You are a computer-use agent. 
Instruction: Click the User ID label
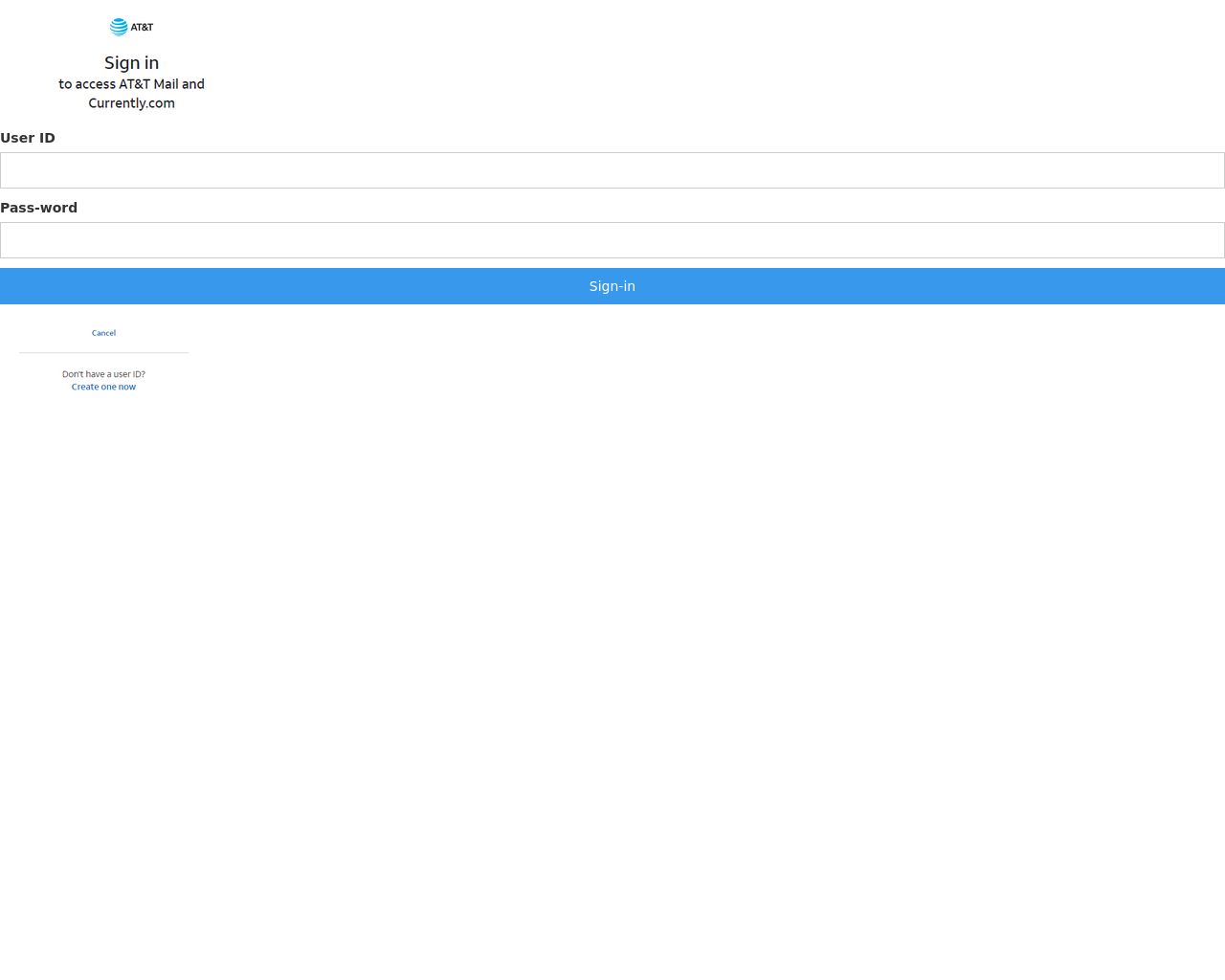pos(28,138)
